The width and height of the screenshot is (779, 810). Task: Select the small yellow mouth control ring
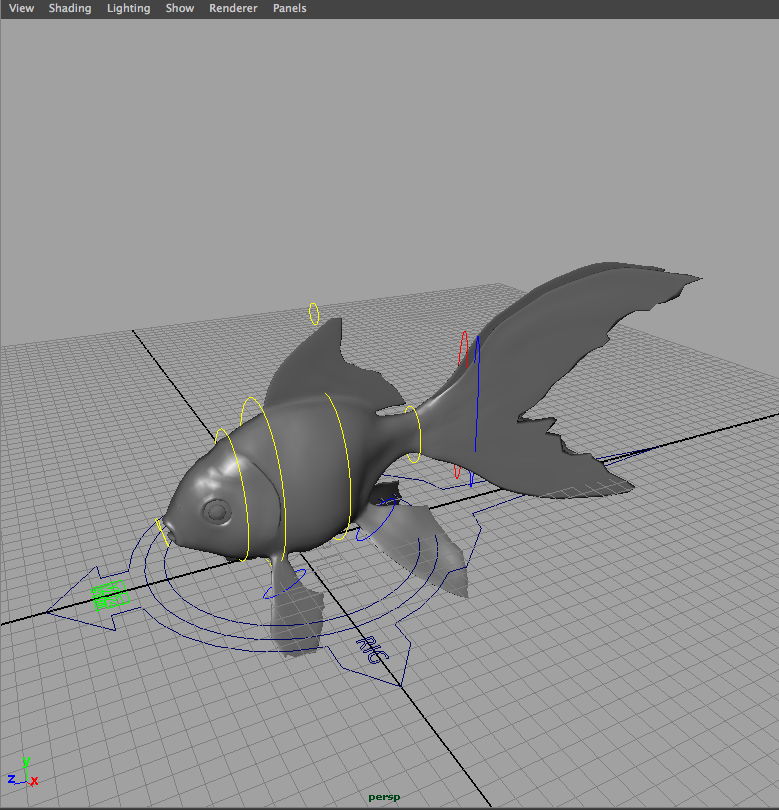coord(162,530)
